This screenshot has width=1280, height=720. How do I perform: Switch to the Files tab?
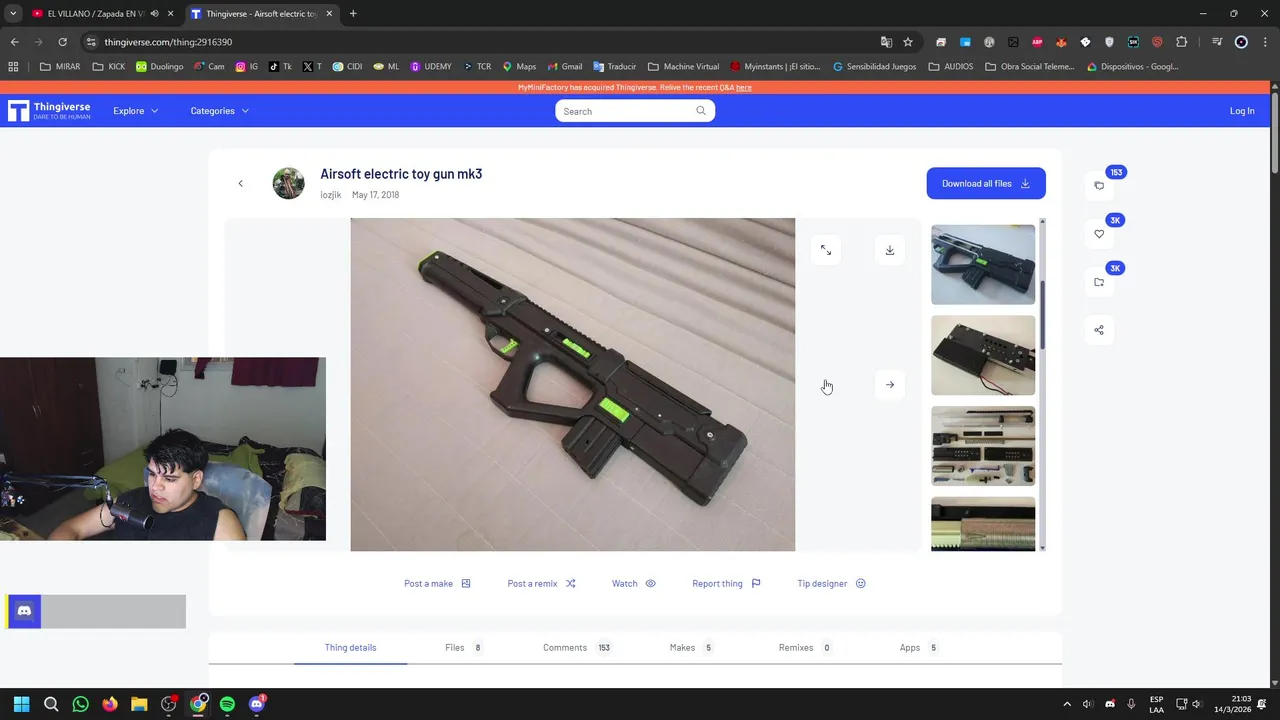coord(463,648)
